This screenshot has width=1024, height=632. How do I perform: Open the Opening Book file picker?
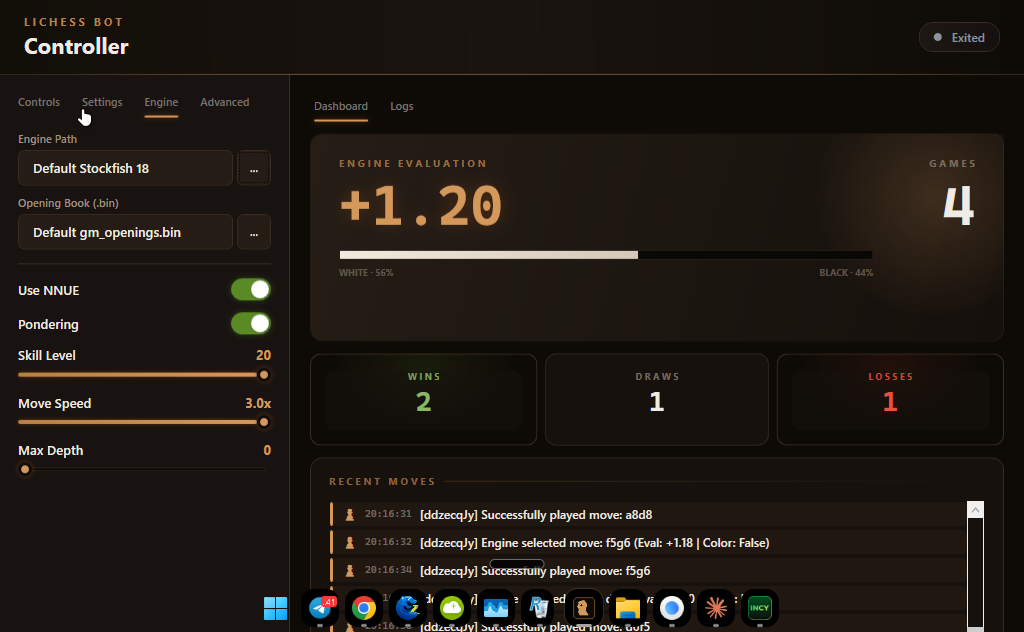[254, 231]
